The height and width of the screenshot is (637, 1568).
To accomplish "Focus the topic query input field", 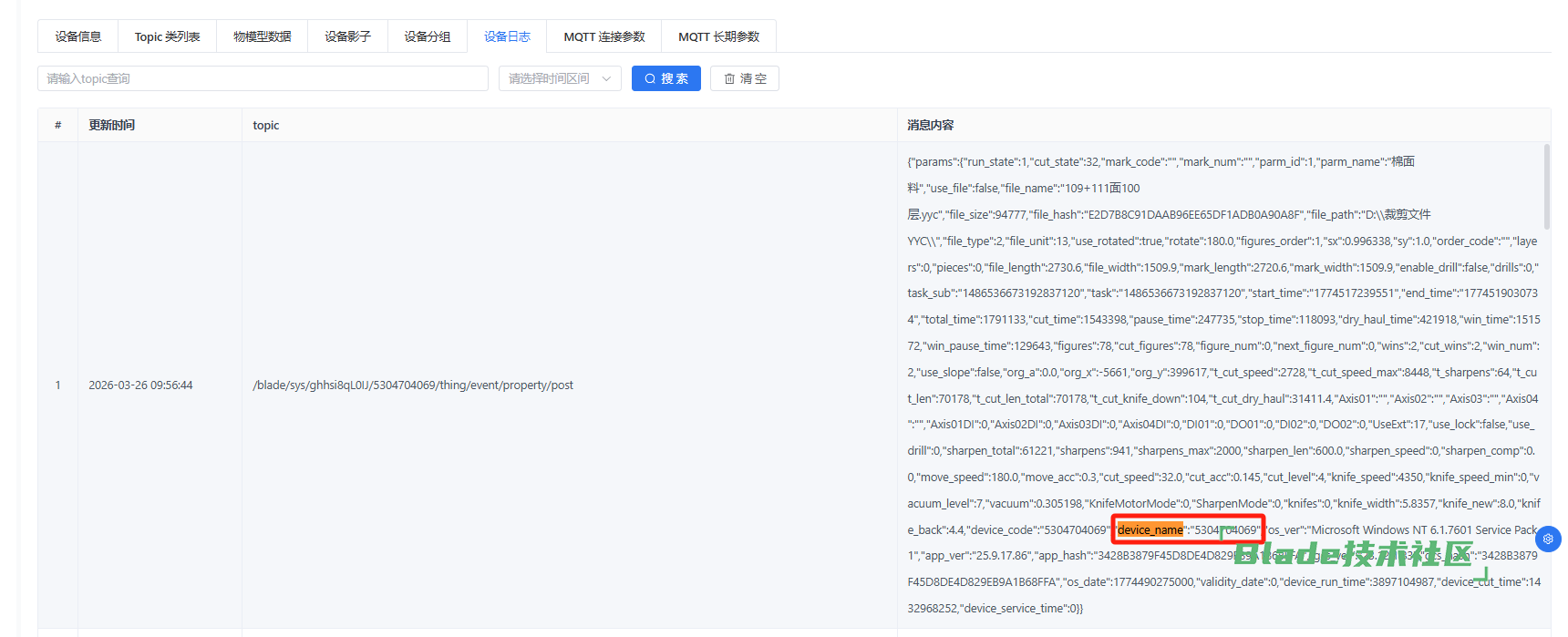I will [x=263, y=78].
